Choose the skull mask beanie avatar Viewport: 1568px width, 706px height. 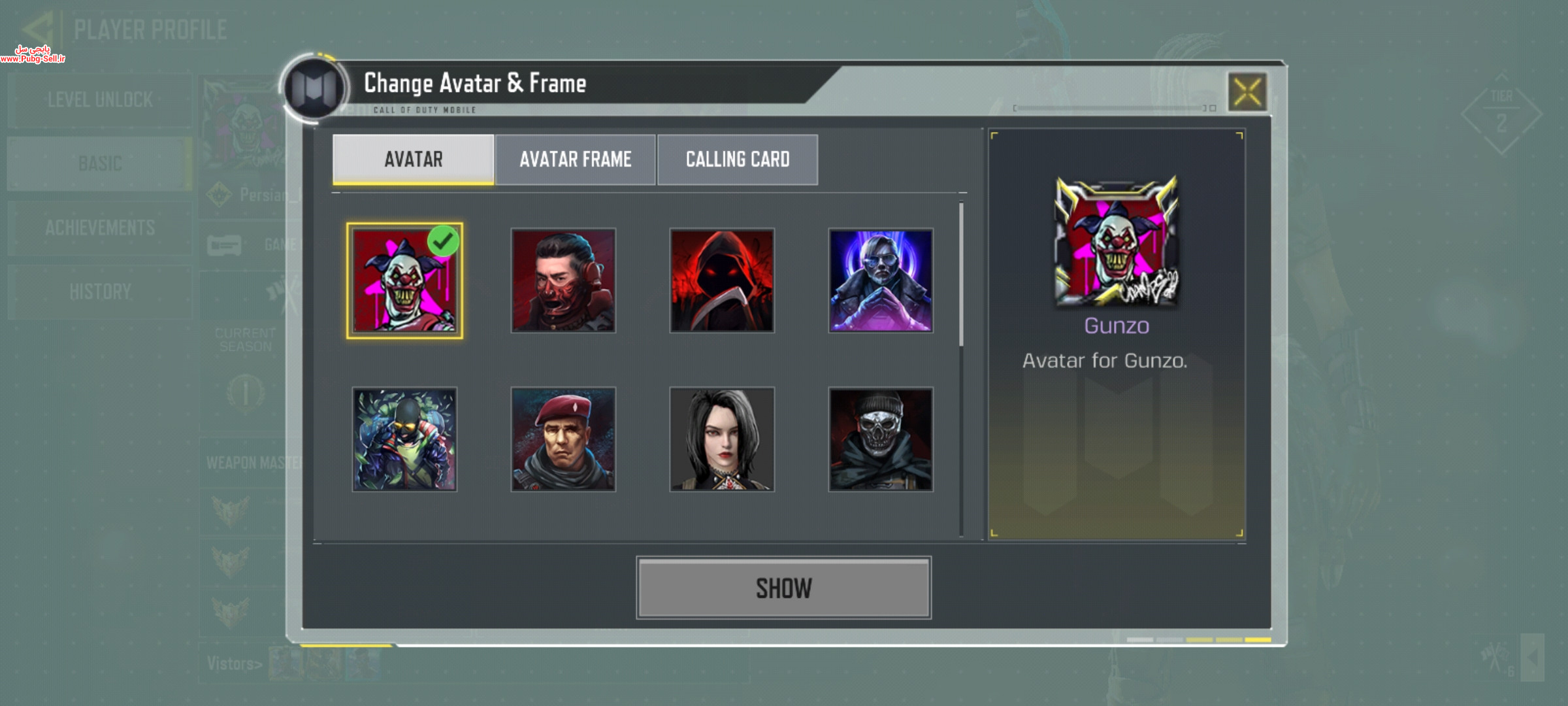881,439
